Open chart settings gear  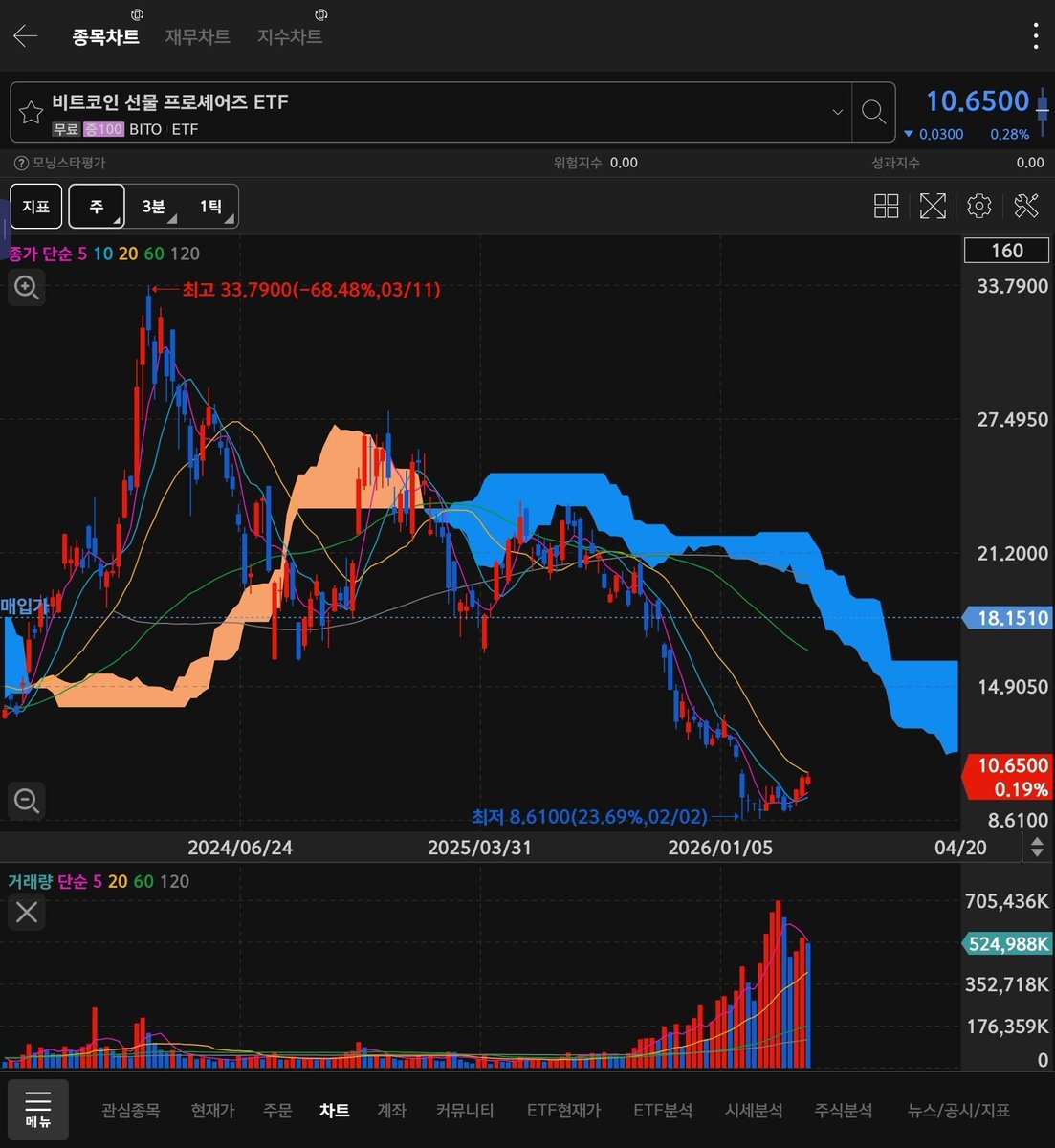click(x=978, y=206)
